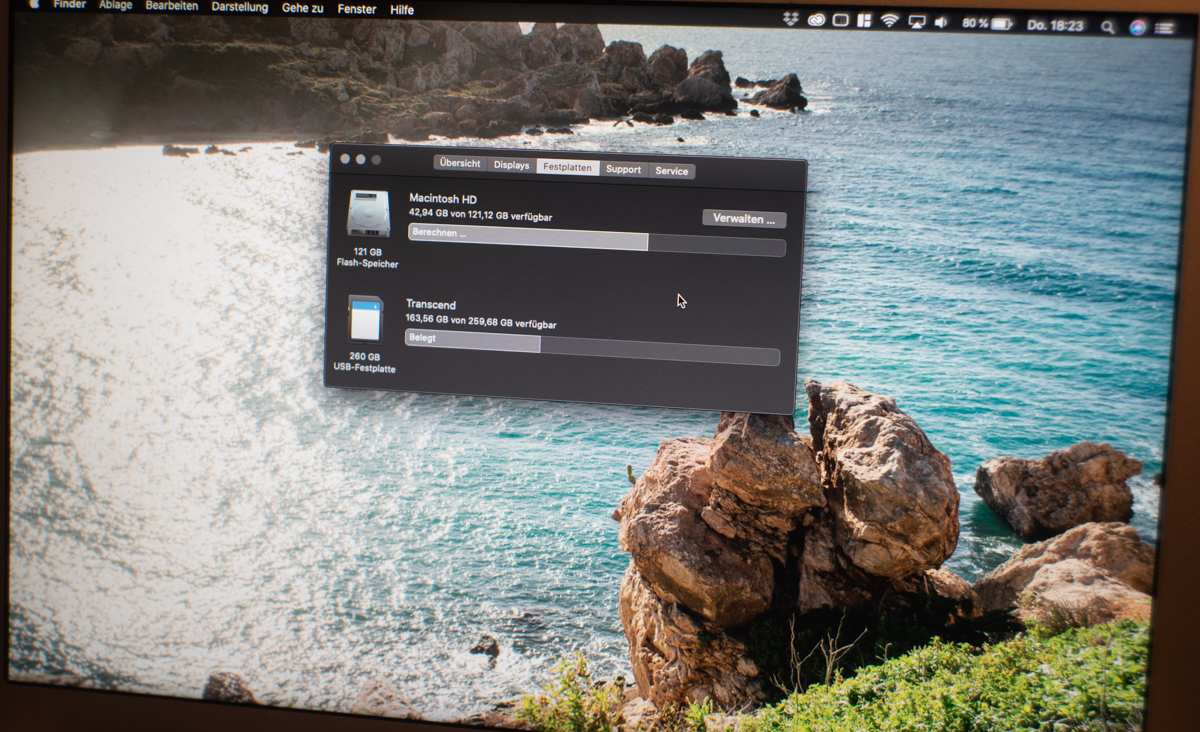The height and width of the screenshot is (732, 1200).
Task: Open the Dropbox menu bar icon
Action: (x=791, y=19)
